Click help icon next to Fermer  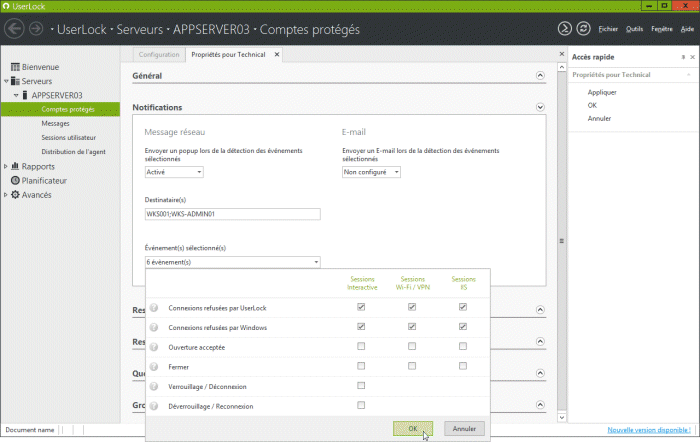pyautogui.click(x=154, y=367)
